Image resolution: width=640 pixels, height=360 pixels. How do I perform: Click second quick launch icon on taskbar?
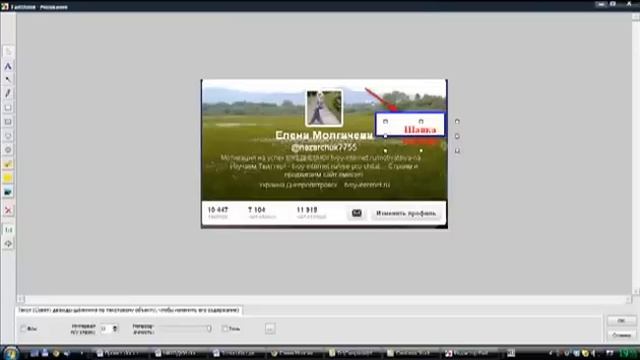(45, 353)
